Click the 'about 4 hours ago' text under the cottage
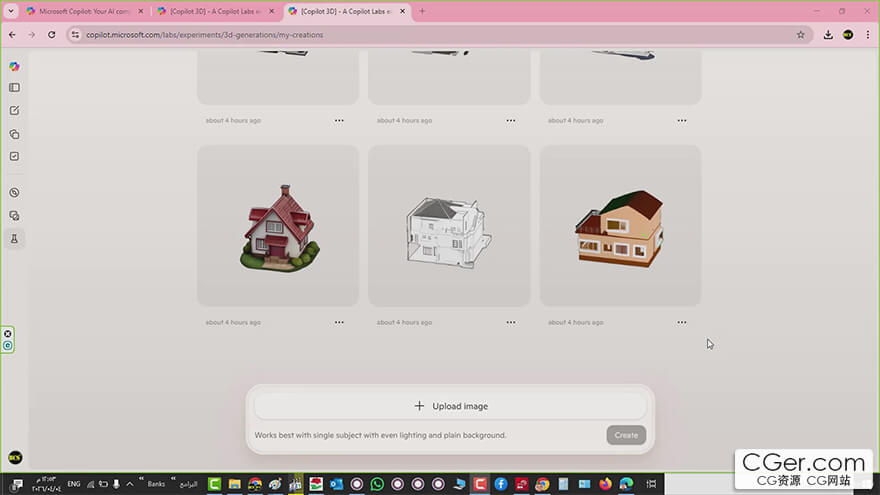880x495 pixels. 233,323
